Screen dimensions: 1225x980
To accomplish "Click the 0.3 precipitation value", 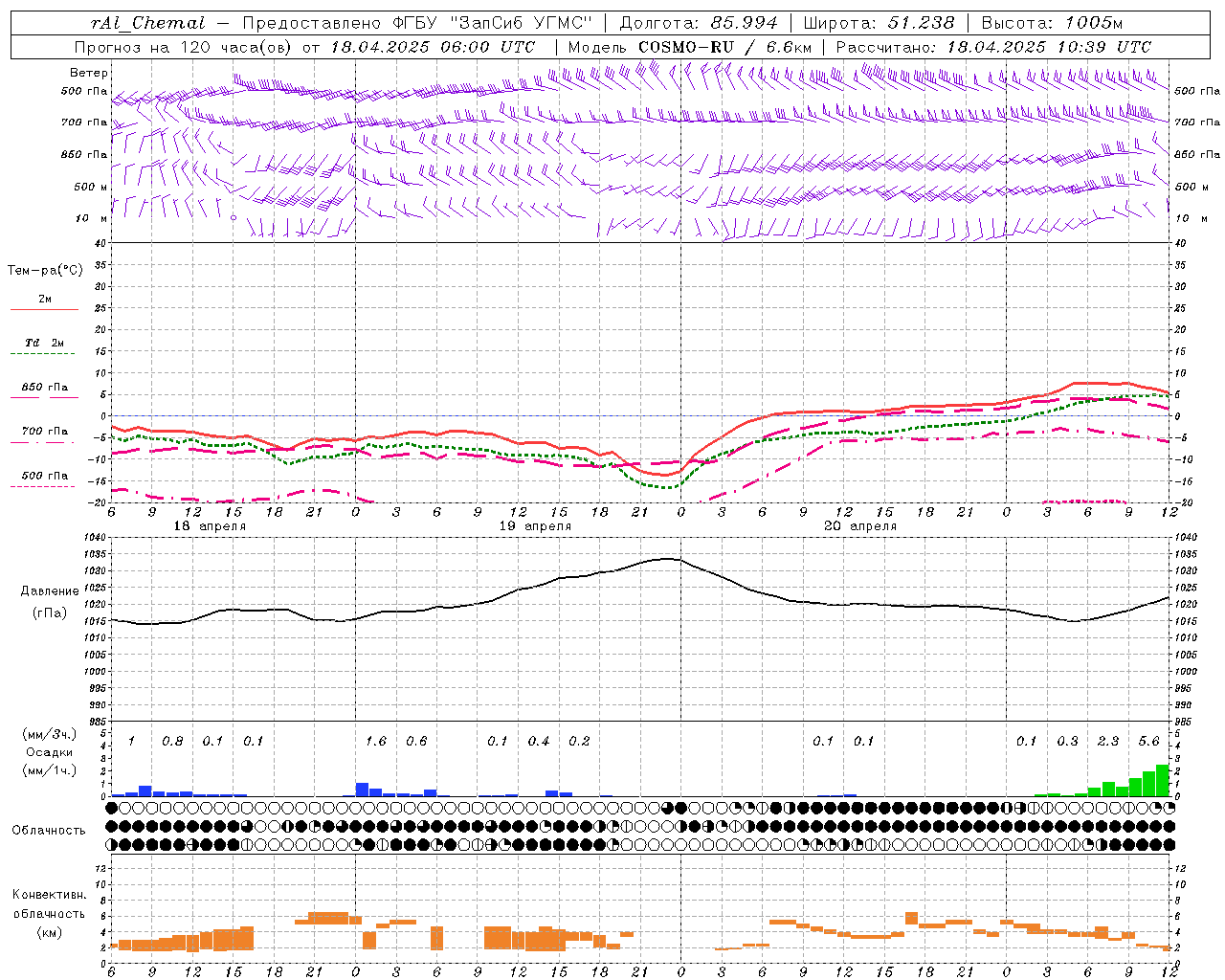I will pyautogui.click(x=1067, y=742).
